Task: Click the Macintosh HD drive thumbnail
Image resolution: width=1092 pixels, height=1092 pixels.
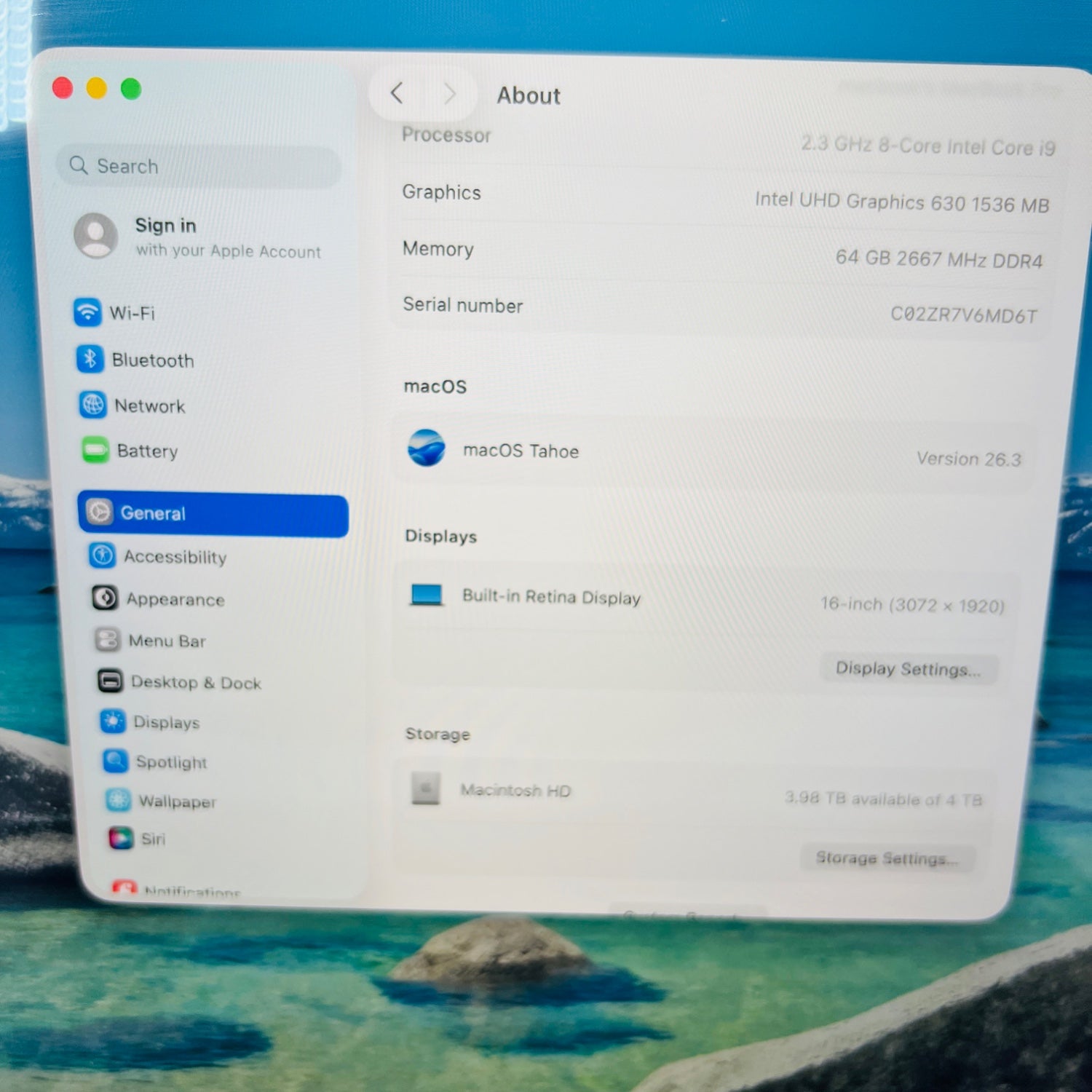Action: [426, 788]
